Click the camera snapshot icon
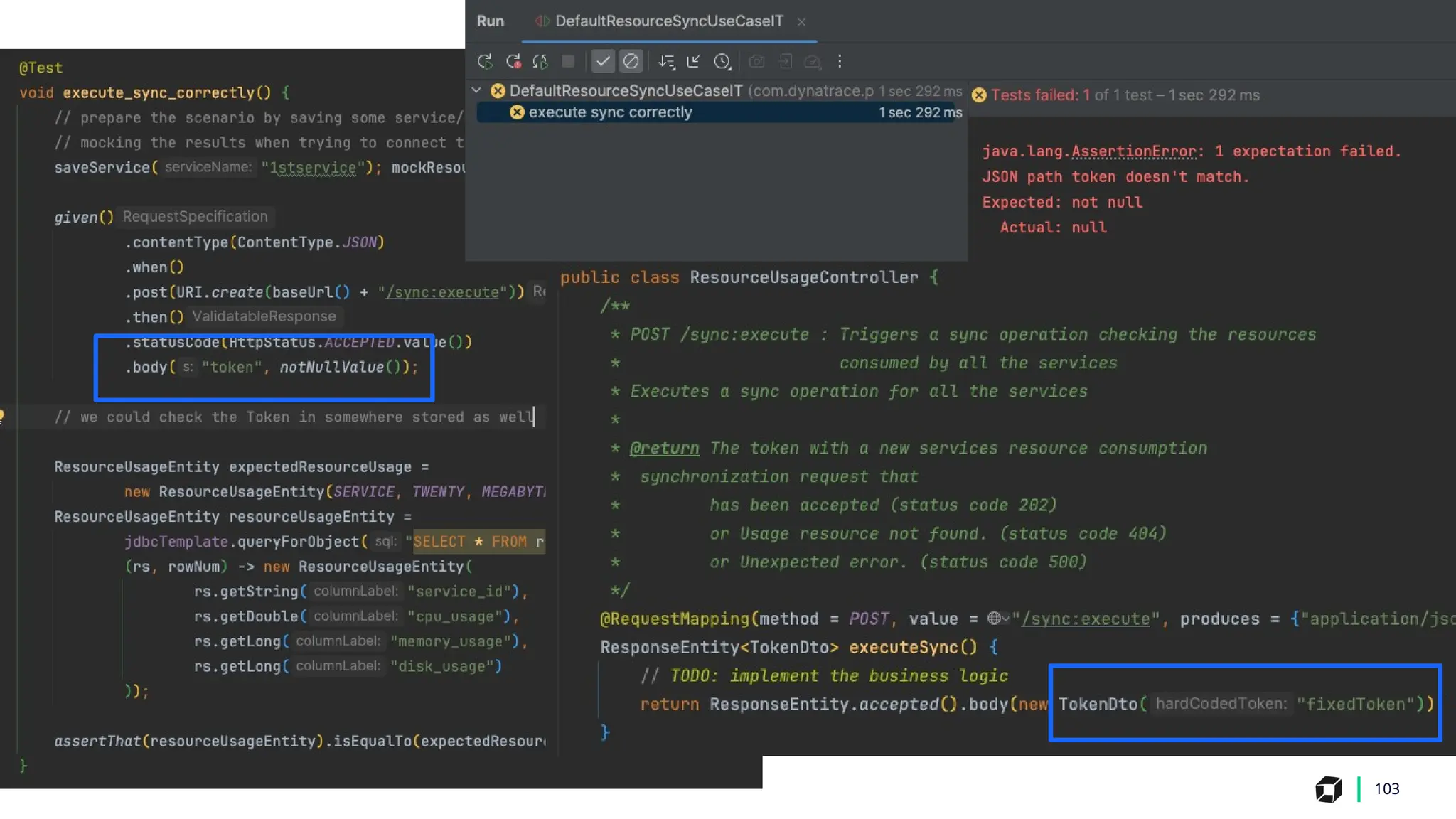The height and width of the screenshot is (819, 1456). coord(757,62)
